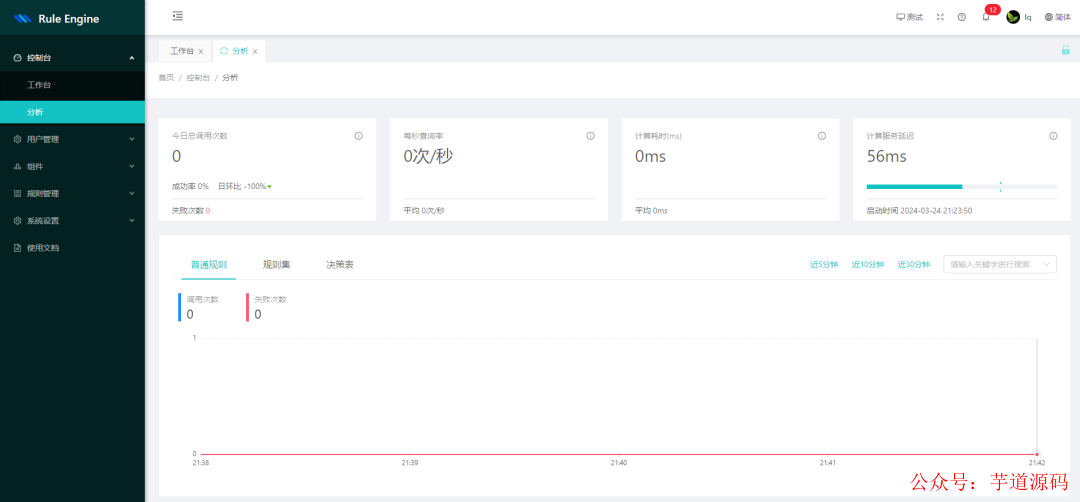This screenshot has height=502, width=1080.
Task: Click the 21:40 axis label
Action: tap(619, 463)
